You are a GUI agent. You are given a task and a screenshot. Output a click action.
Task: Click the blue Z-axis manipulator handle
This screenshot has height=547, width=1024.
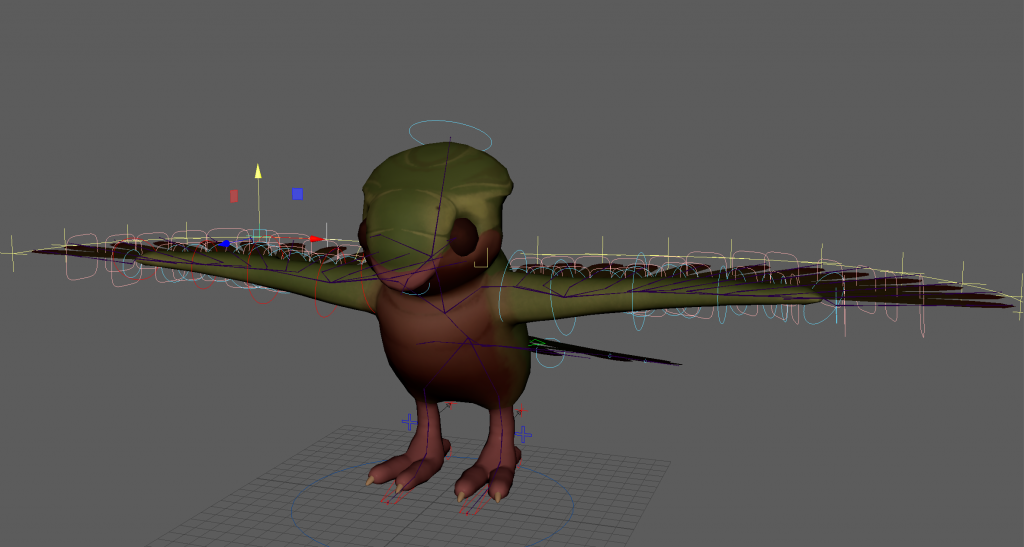226,244
